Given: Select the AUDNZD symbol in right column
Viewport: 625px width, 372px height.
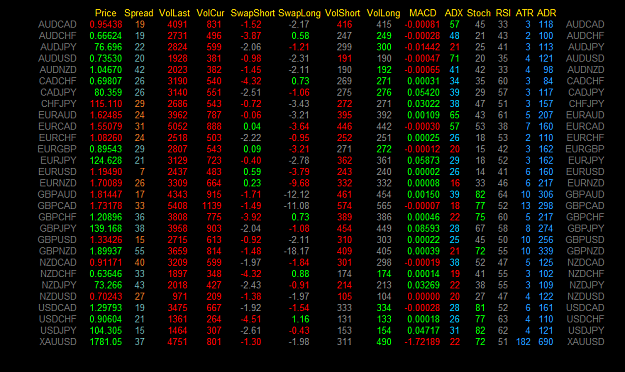Looking at the screenshot, I should click(x=586, y=70).
